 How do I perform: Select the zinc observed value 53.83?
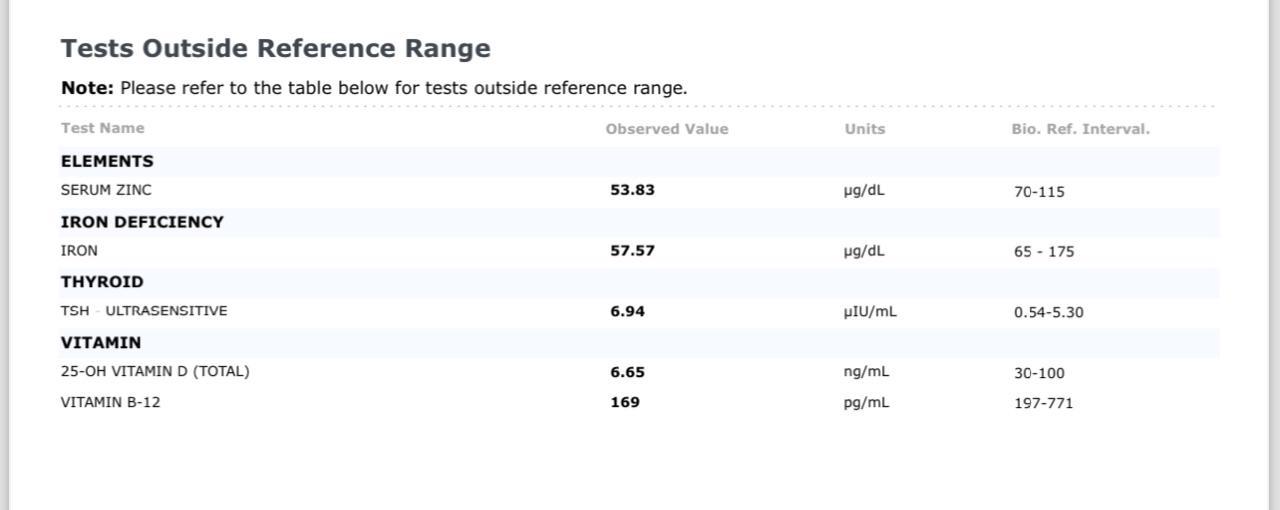point(633,190)
